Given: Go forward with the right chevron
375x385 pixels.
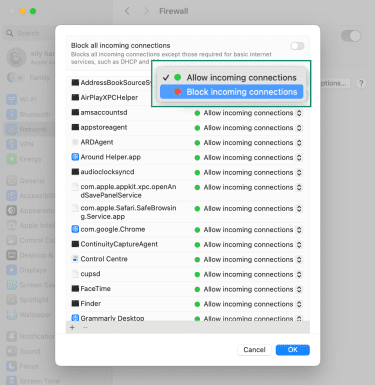Looking at the screenshot, I should [x=146, y=11].
